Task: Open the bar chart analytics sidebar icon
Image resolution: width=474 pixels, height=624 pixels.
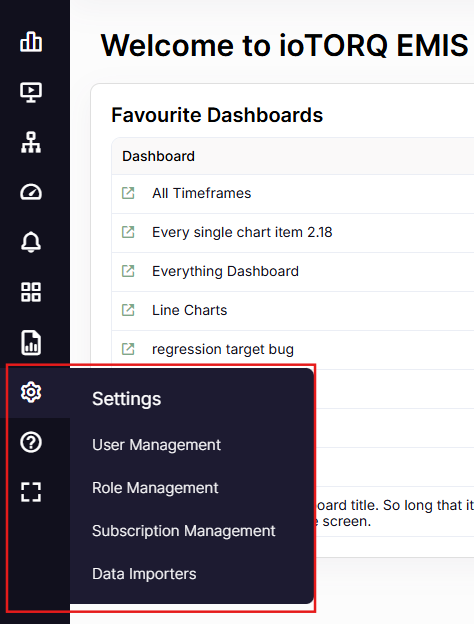Action: 31,42
